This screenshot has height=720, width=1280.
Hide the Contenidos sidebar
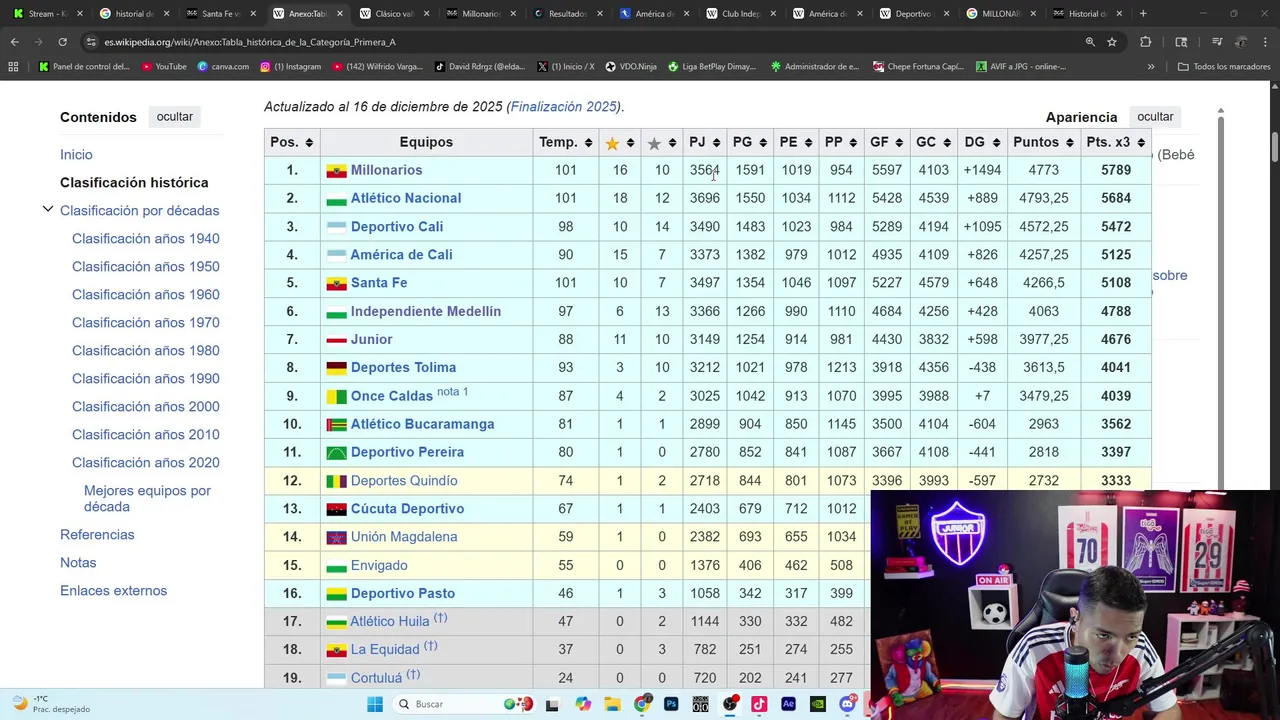(174, 117)
